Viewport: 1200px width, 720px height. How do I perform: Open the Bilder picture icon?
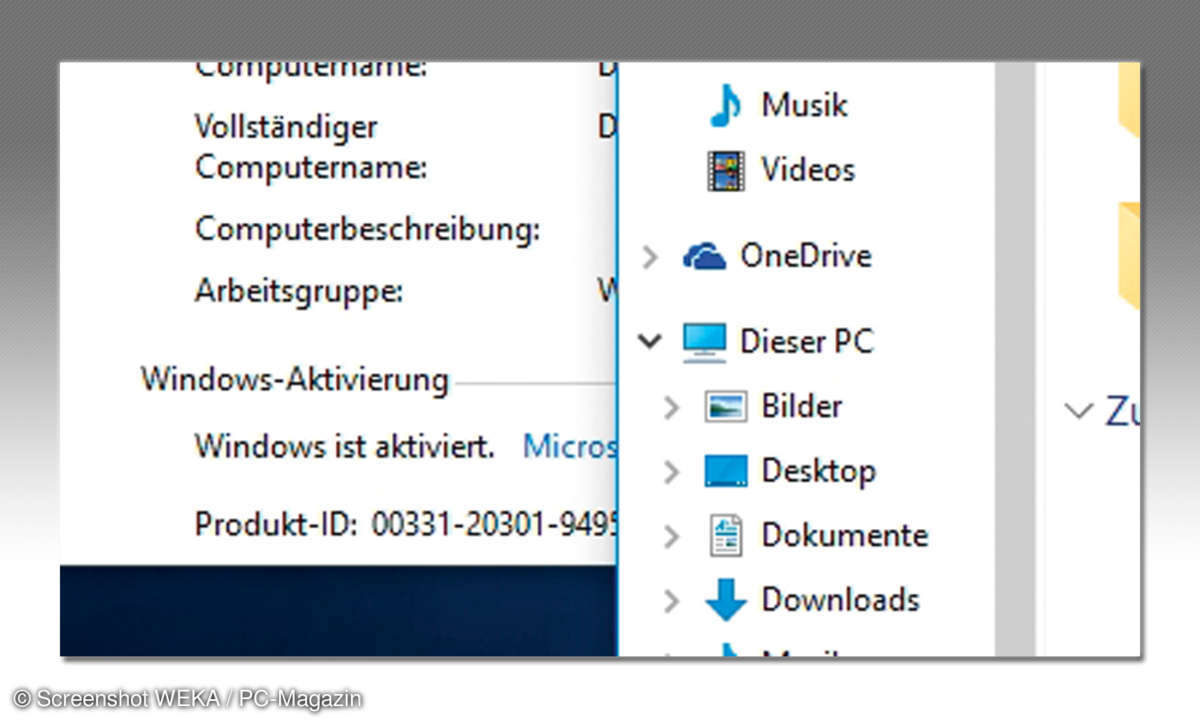(725, 407)
